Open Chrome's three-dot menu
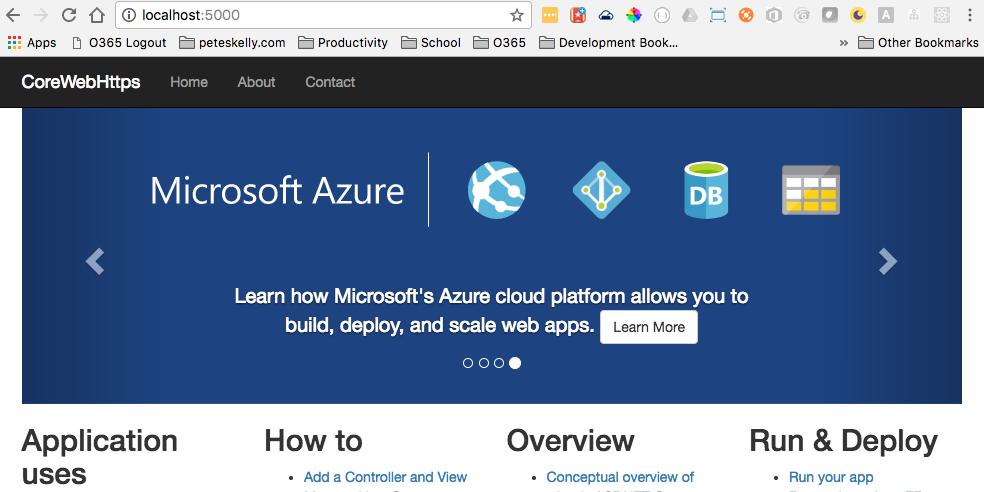The image size is (984, 492). pos(970,15)
